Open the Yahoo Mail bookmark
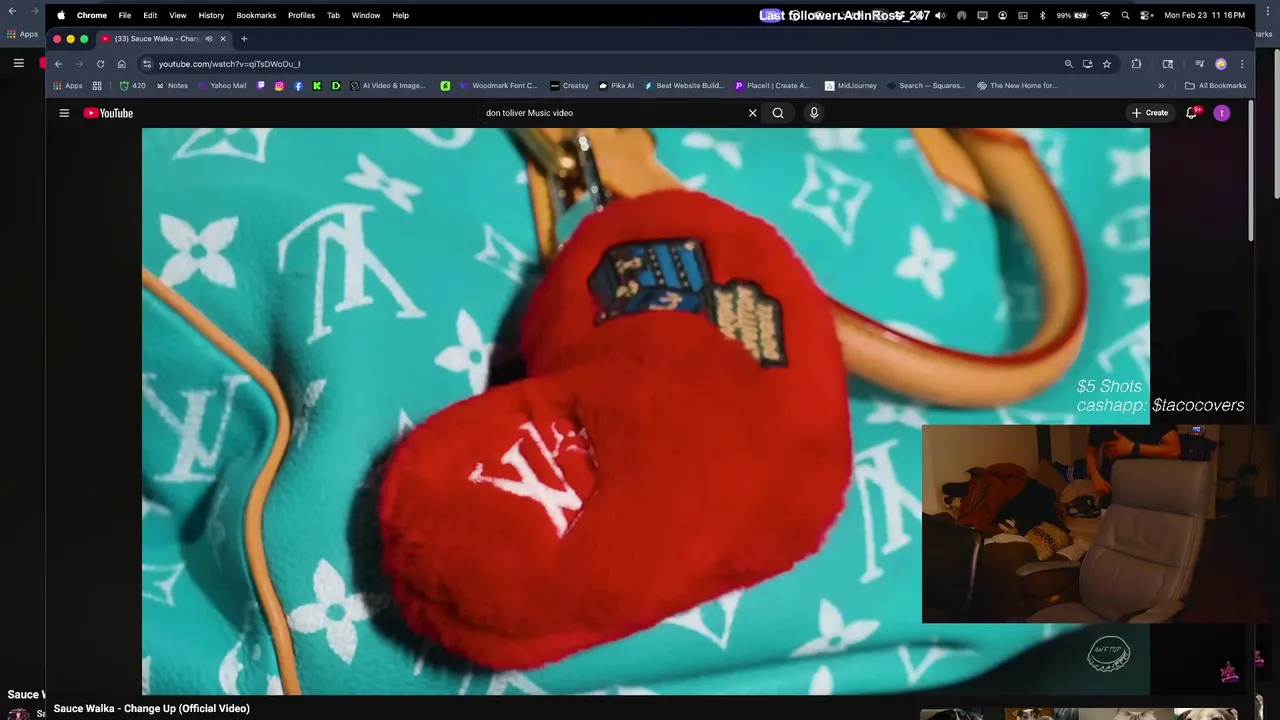 tap(222, 86)
